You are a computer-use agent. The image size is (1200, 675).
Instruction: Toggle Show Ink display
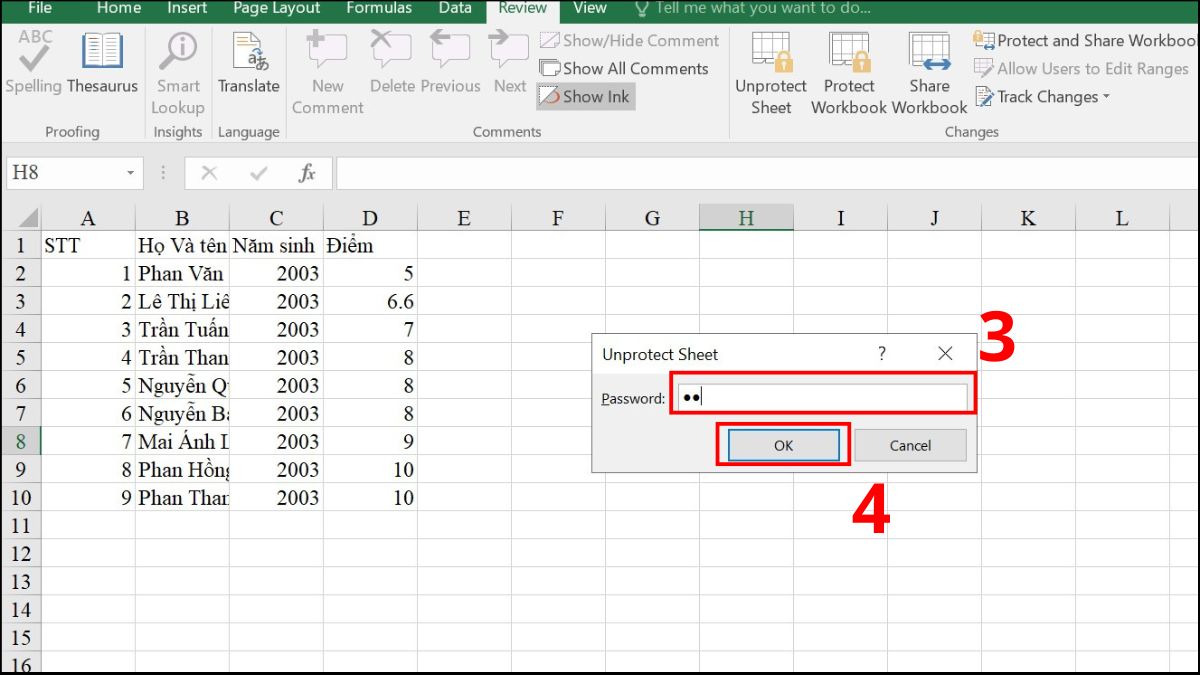585,96
